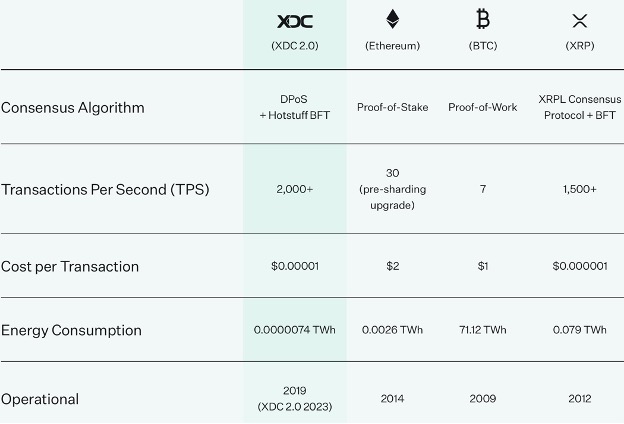Select the Proof-of-Work cell

(x=483, y=107)
